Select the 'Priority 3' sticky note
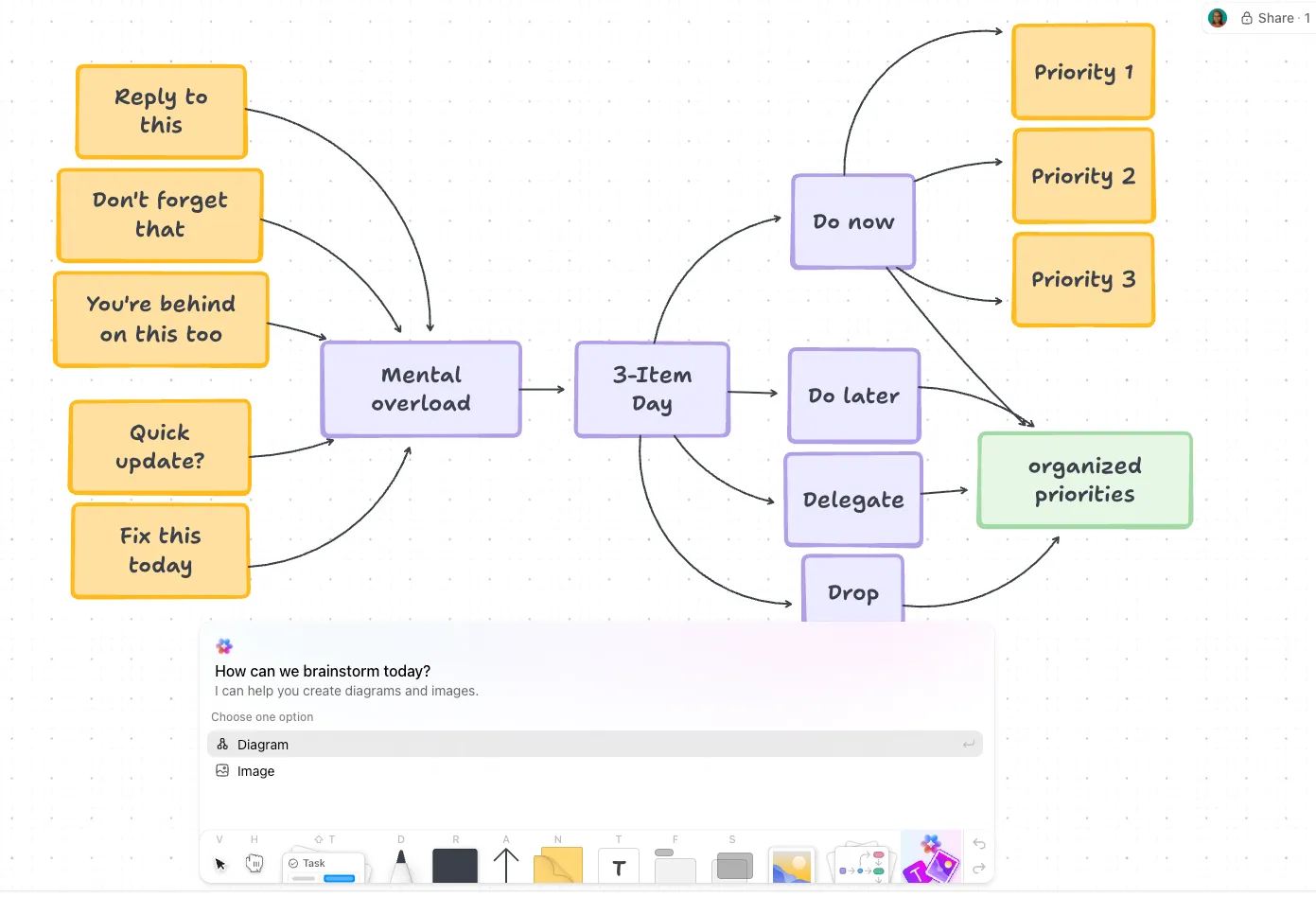Image resolution: width=1316 pixels, height=897 pixels. 1083,279
